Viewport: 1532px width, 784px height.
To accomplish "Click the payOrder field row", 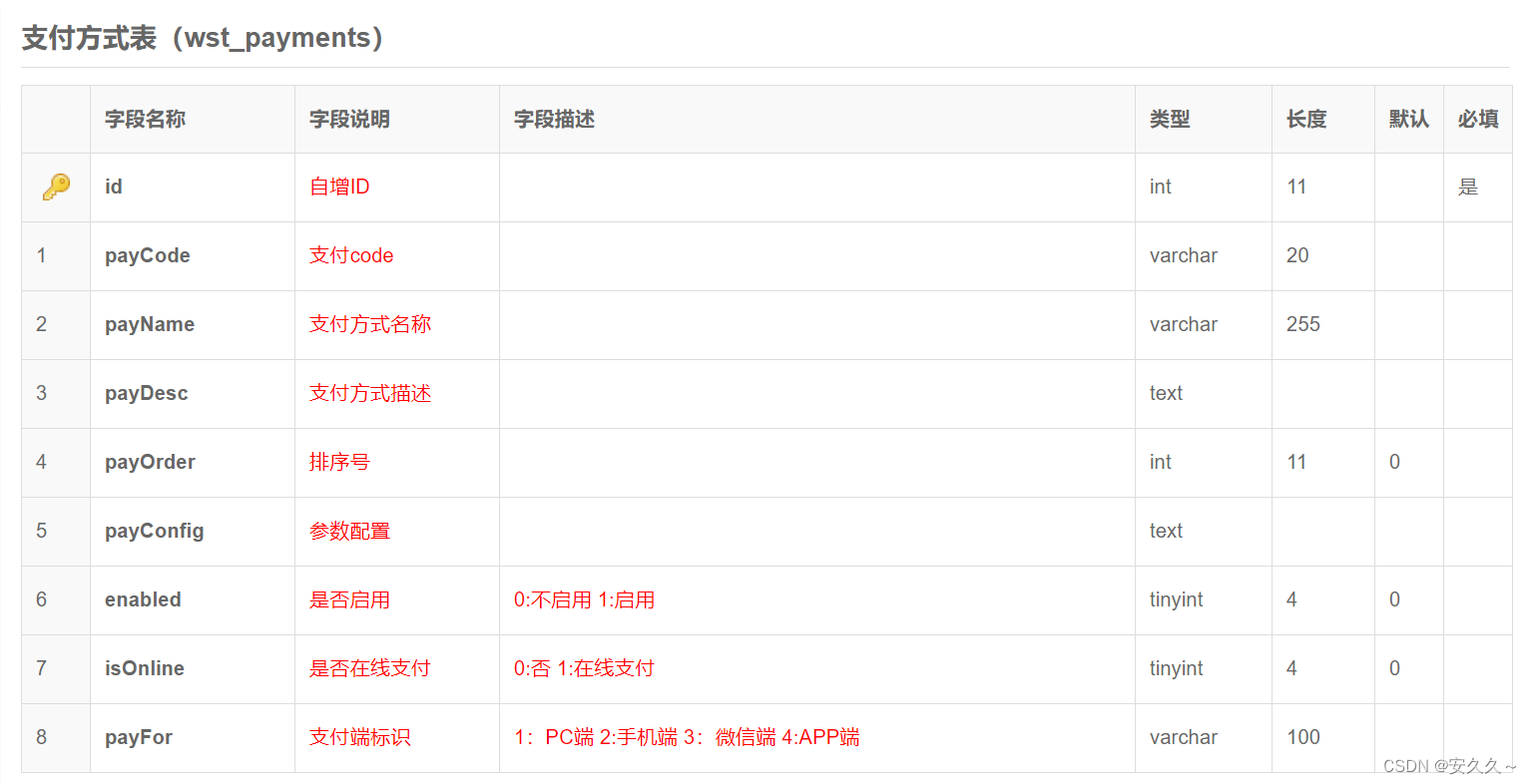I will point(150,462).
